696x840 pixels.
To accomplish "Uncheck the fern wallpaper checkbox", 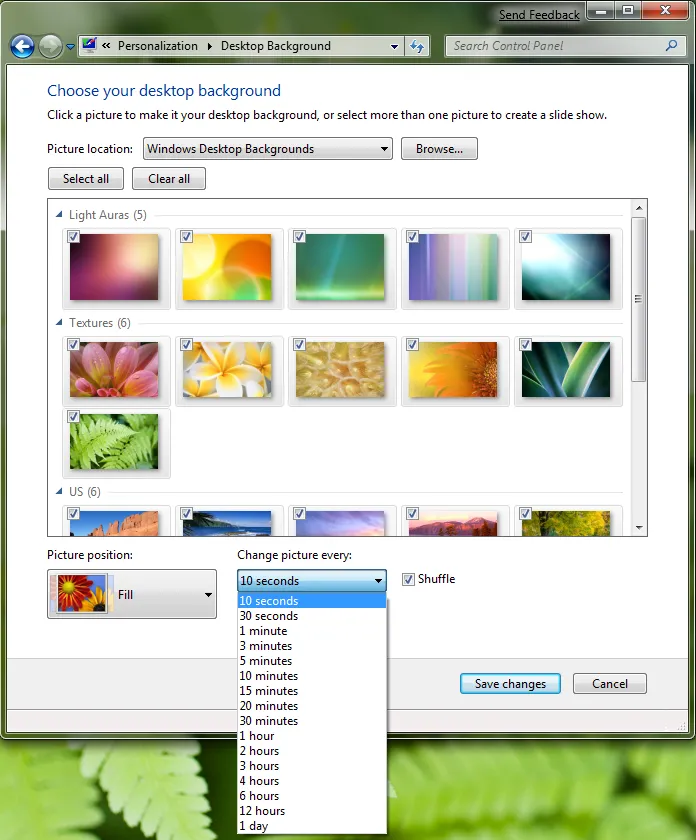I will pos(73,416).
